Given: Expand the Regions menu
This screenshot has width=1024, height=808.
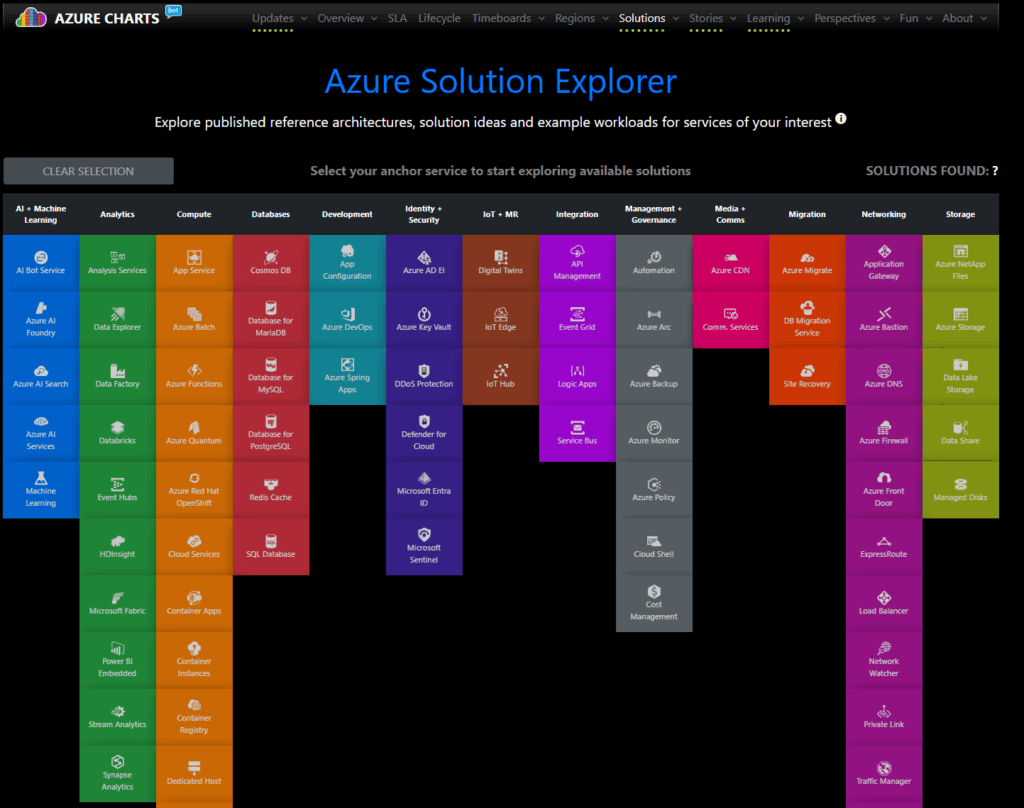Looking at the screenshot, I should click(x=581, y=18).
